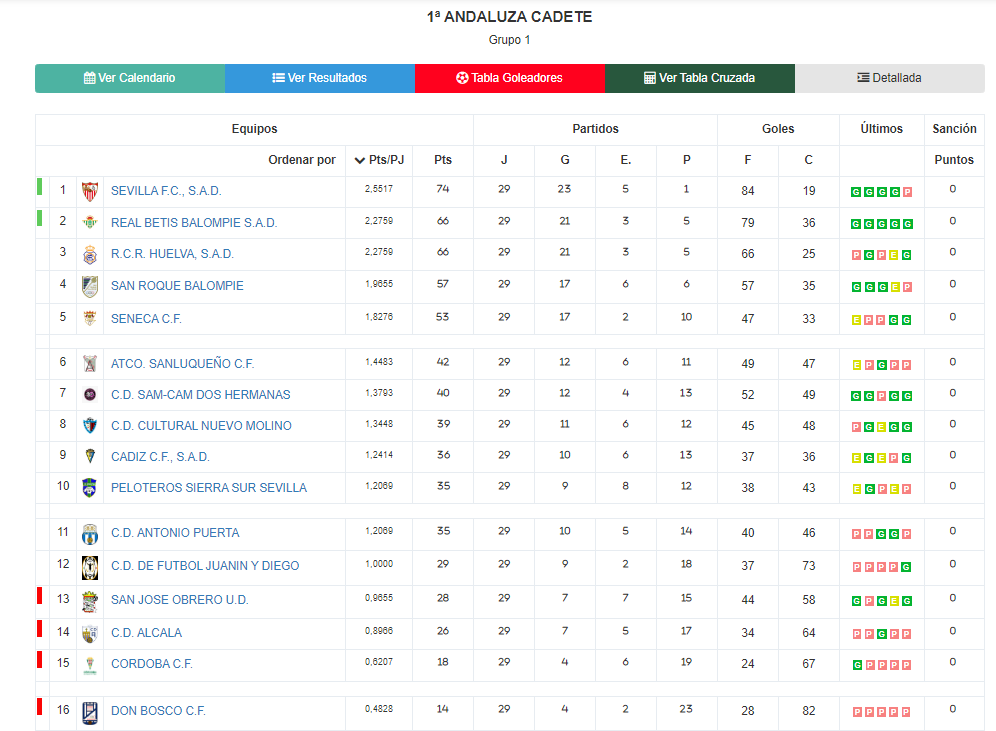Click the C.D. Antonio Puerta crest
Image resolution: width=996 pixels, height=731 pixels.
tap(90, 534)
